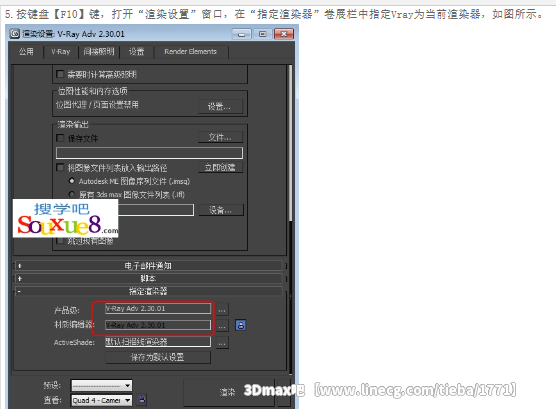Click the output file path field
Viewport: 556px width, 409px height.
(x=149, y=153)
